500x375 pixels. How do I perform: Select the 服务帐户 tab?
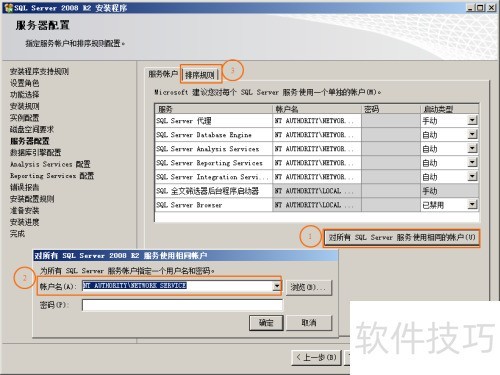[163, 74]
